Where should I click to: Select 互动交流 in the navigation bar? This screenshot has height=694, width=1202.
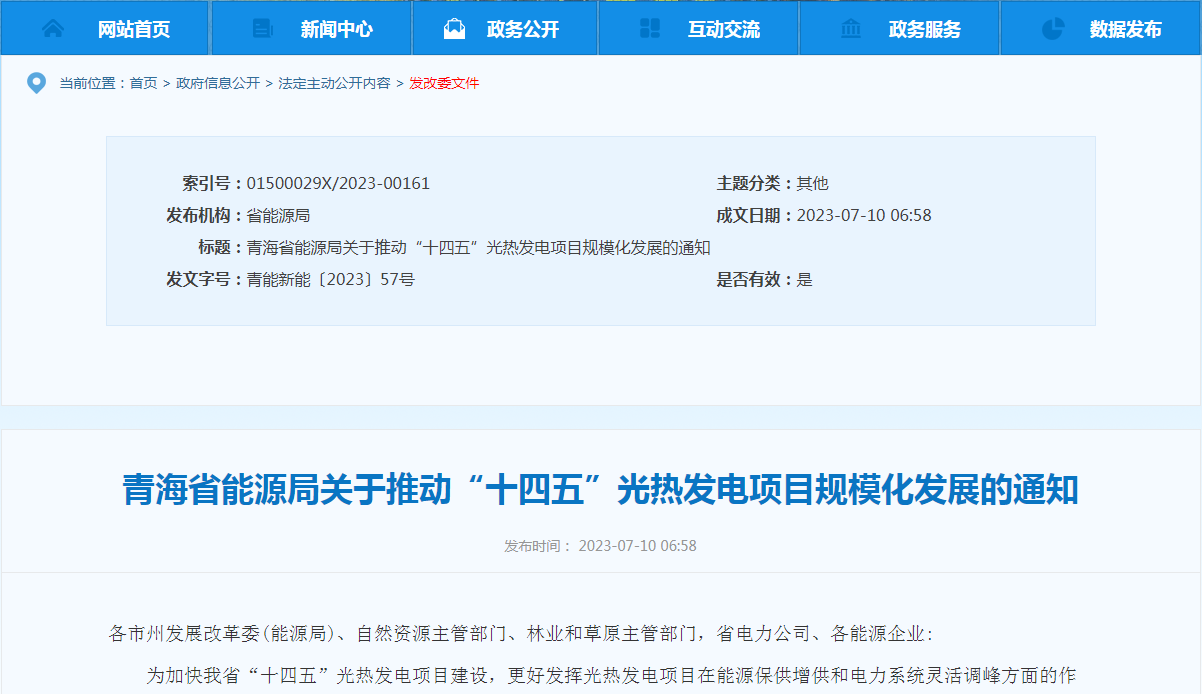[x=724, y=29]
